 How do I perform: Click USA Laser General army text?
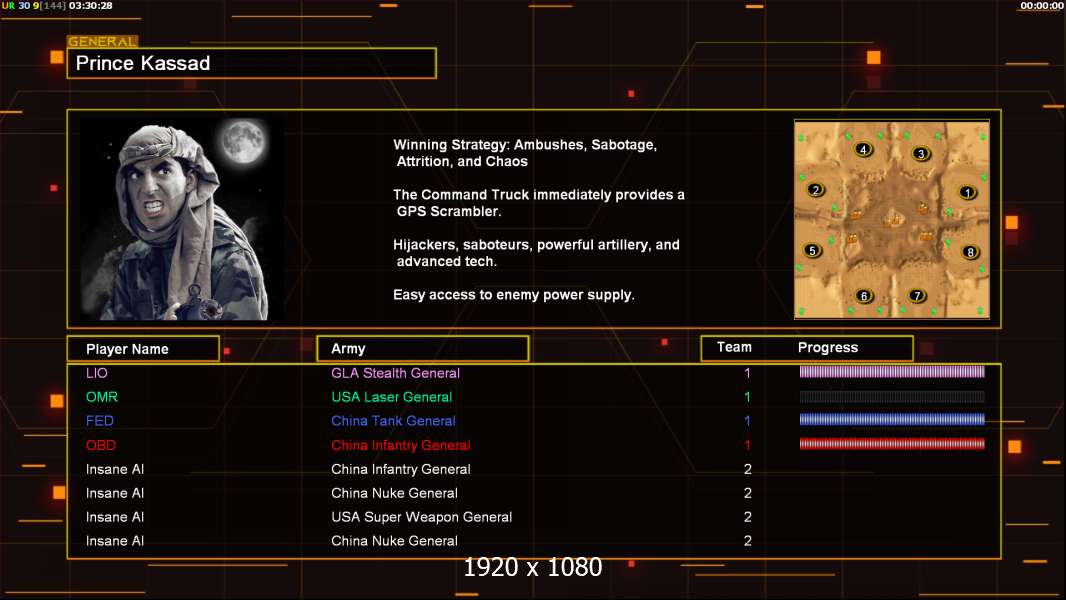pyautogui.click(x=392, y=397)
